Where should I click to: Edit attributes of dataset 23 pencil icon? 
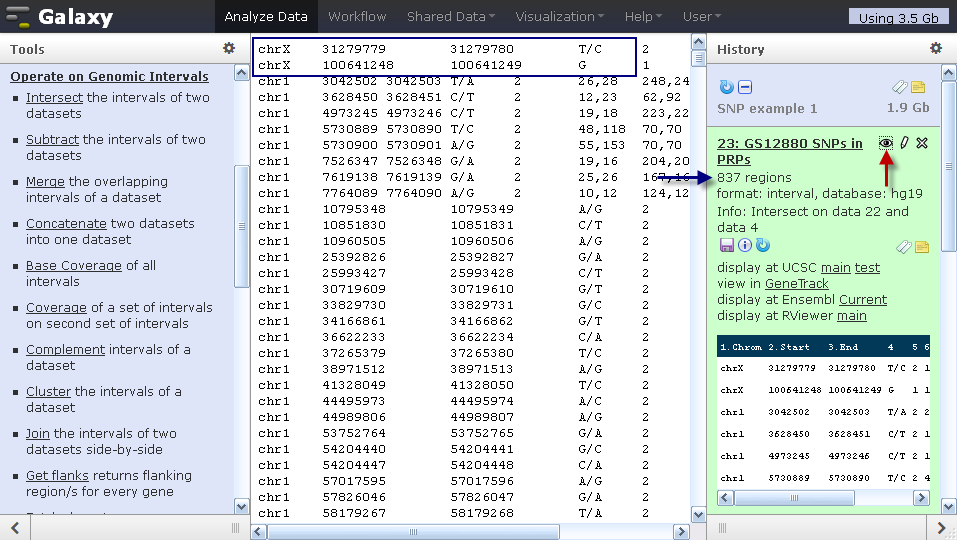click(x=904, y=143)
